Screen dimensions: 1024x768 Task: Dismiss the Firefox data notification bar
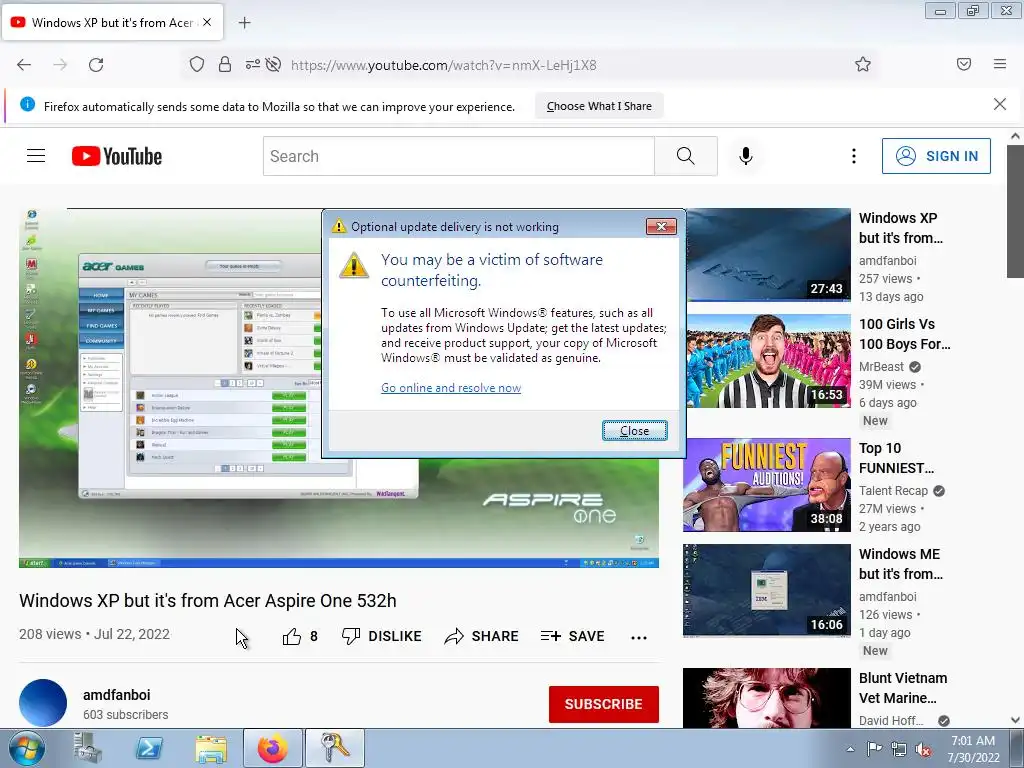point(1000,104)
